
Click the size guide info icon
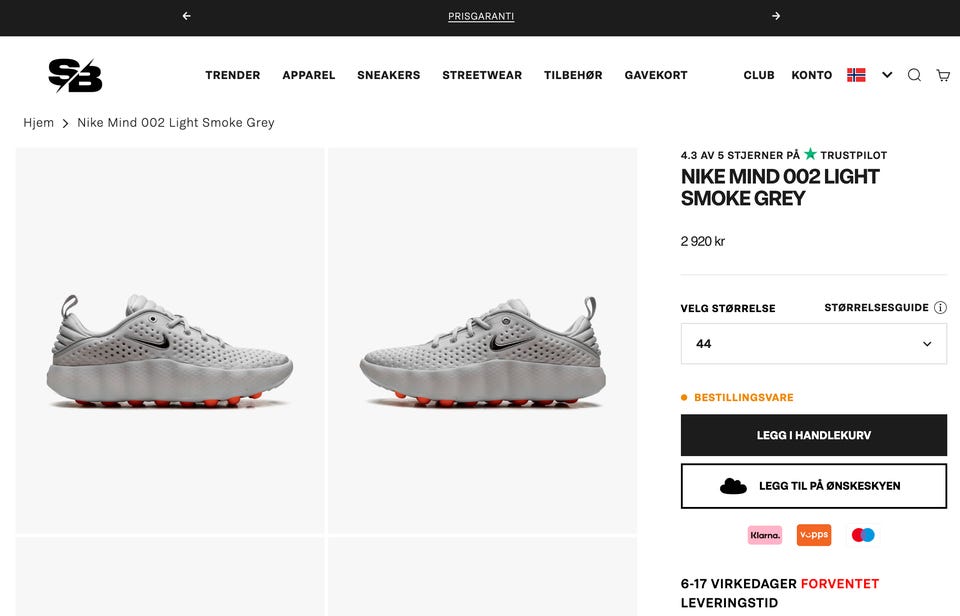(x=940, y=307)
